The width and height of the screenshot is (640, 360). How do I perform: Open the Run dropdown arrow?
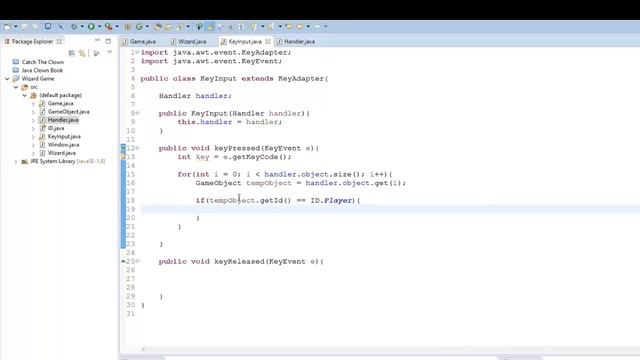pos(99,27)
